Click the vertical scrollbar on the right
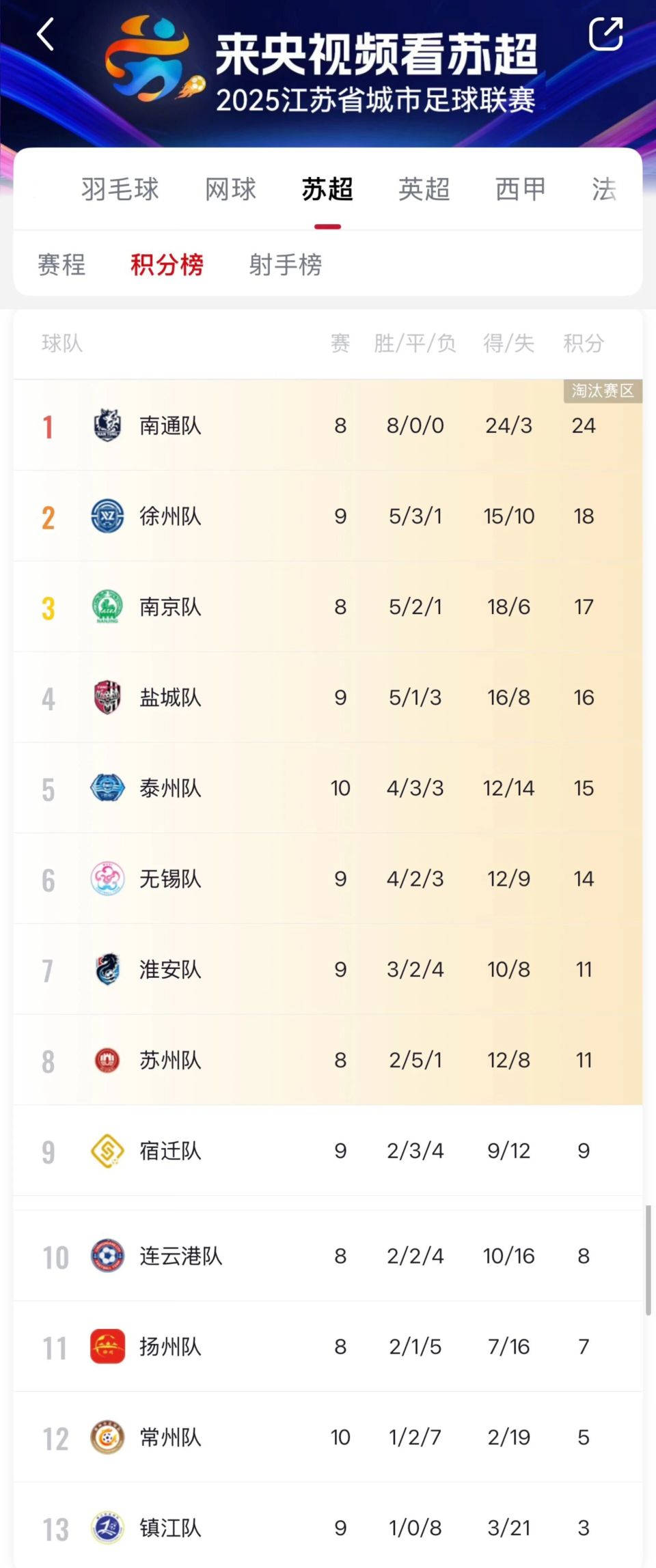656x1568 pixels. point(648,1260)
